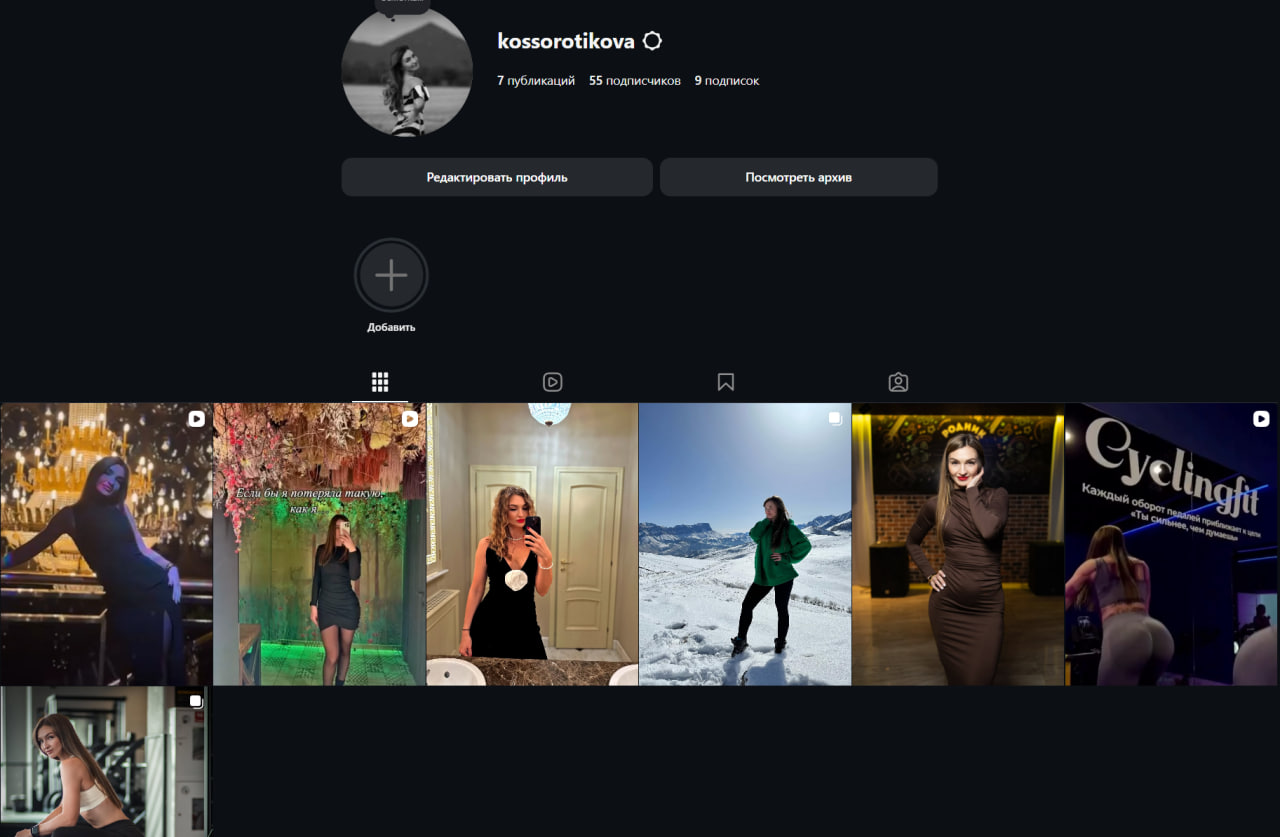The width and height of the screenshot is (1280, 837).
Task: Click the reel icon on chandelier post
Action: point(196,419)
